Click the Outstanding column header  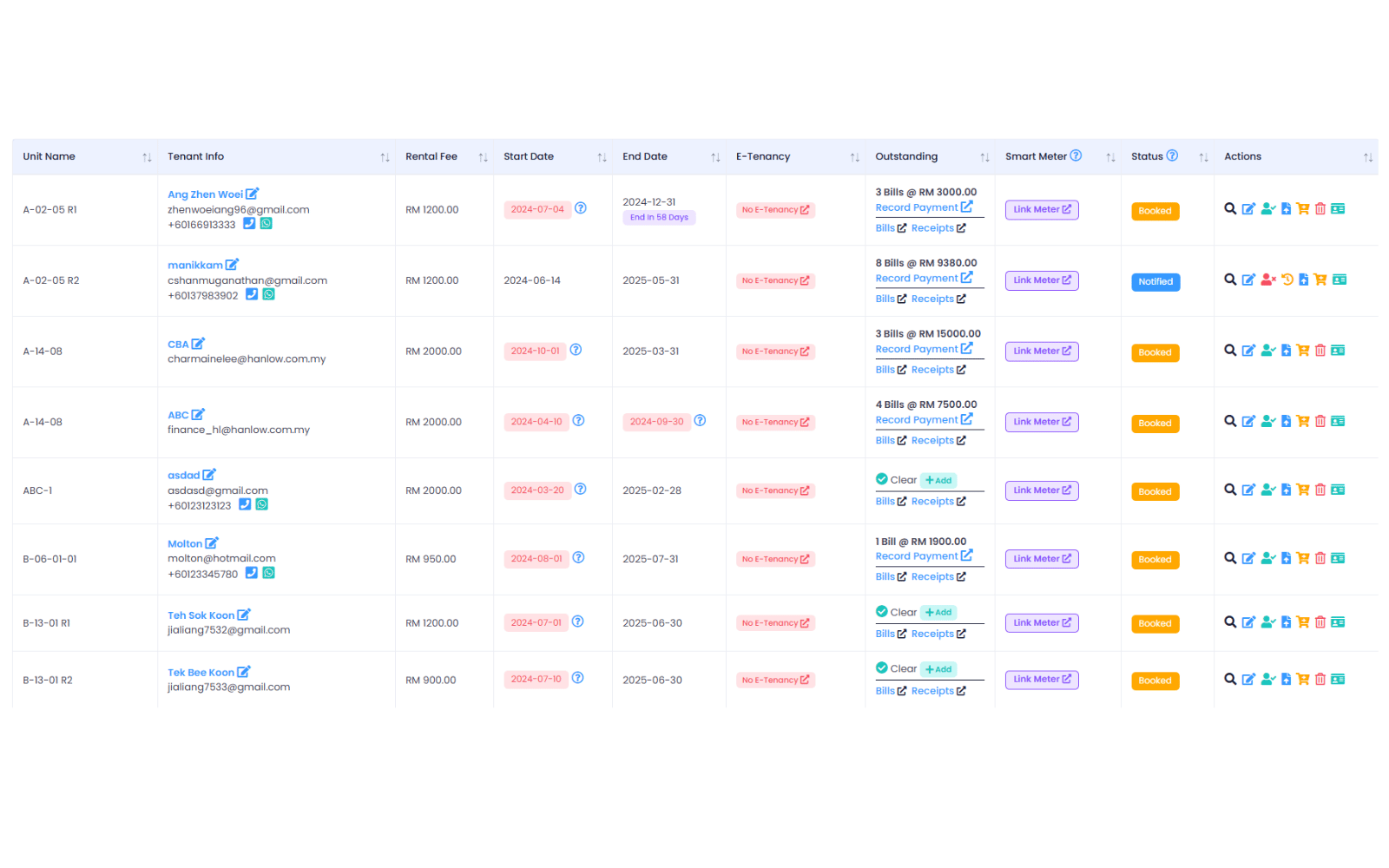pyautogui.click(x=906, y=157)
